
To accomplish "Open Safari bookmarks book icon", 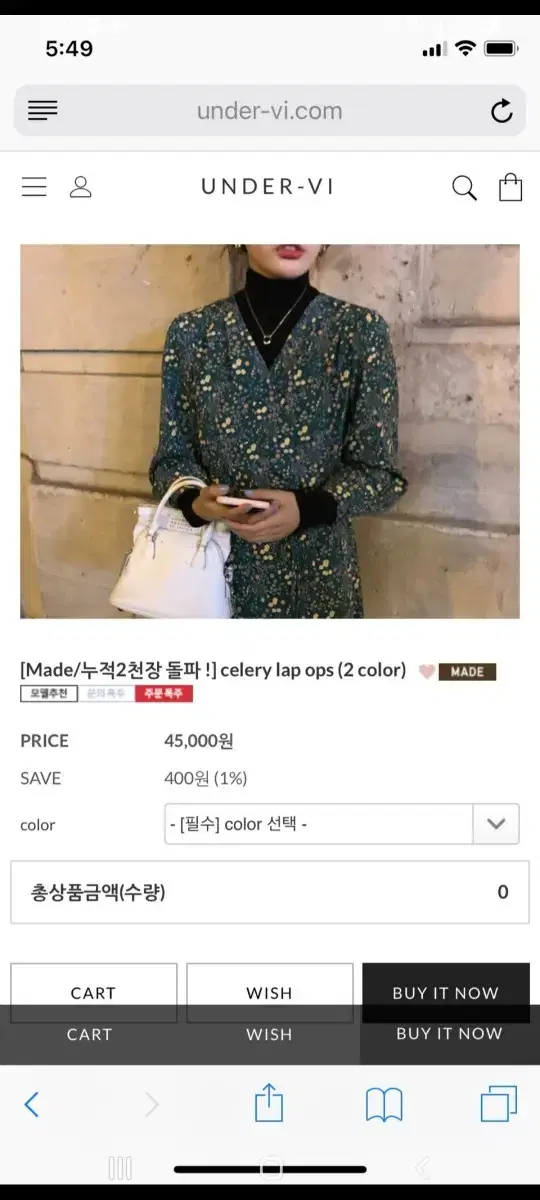I will [x=384, y=1105].
